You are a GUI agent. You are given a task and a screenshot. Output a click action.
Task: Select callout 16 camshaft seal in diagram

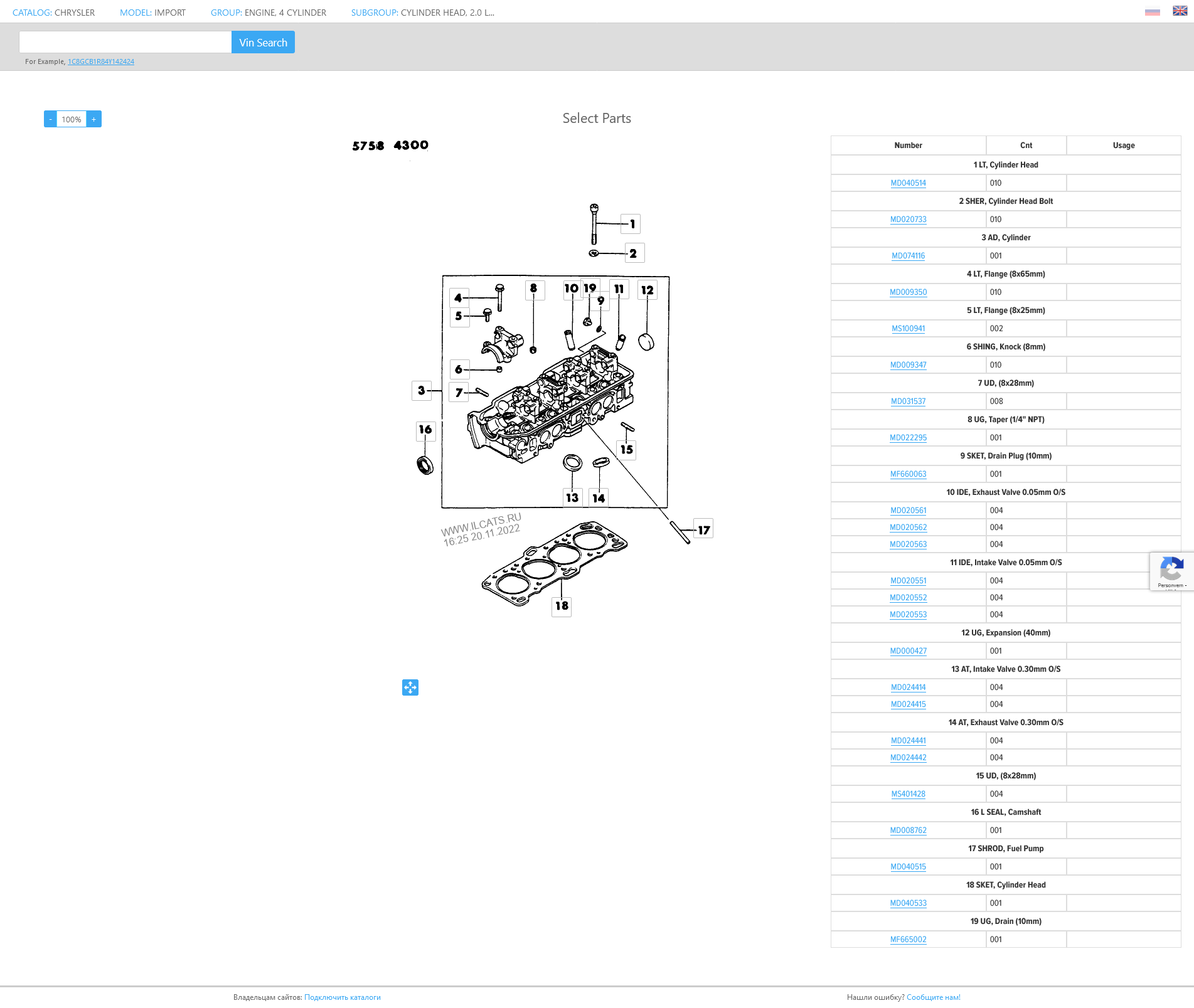(425, 430)
